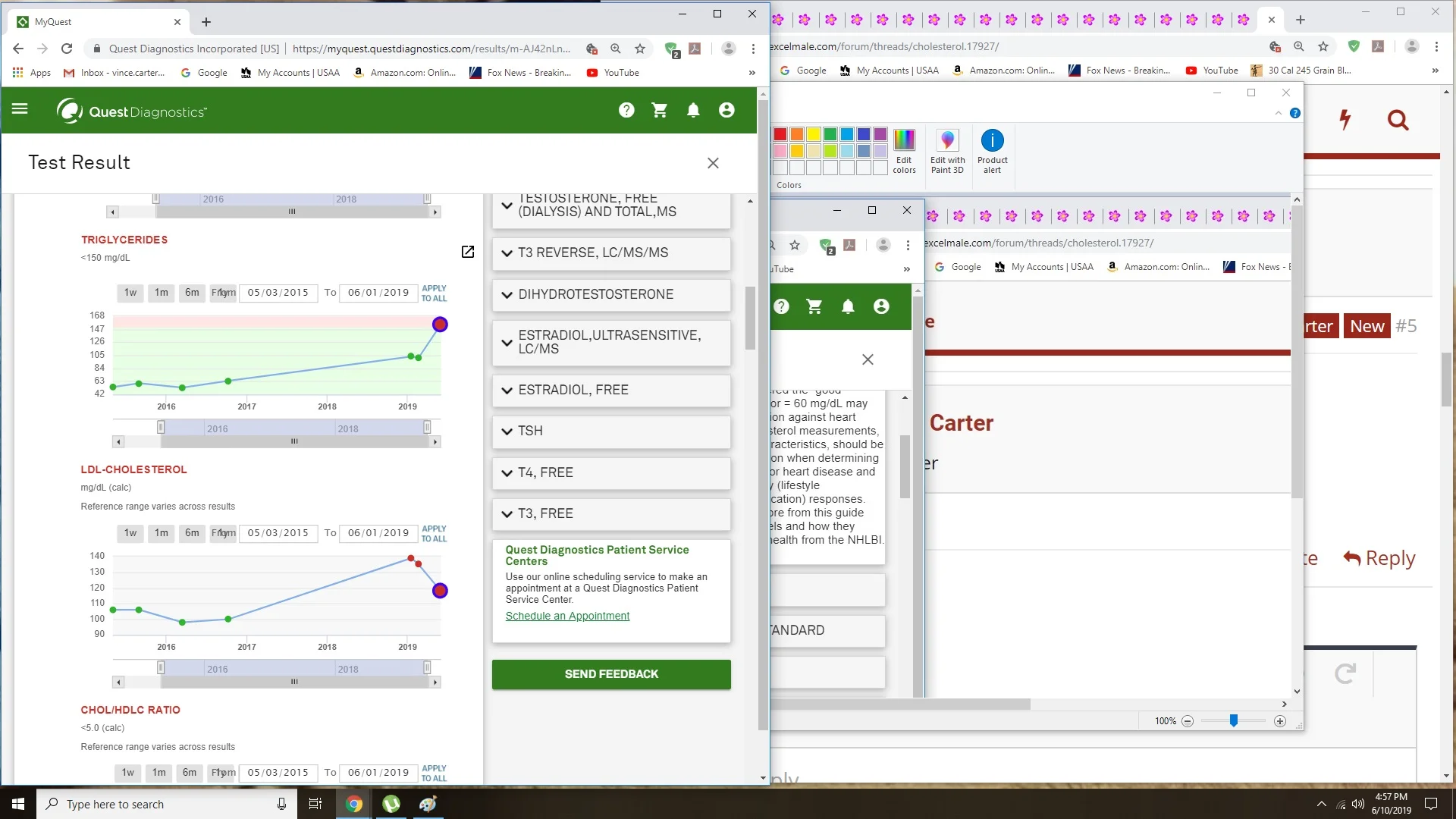
Task: Expand the T3 REVERSE, LC/MS/MS result
Action: [611, 253]
